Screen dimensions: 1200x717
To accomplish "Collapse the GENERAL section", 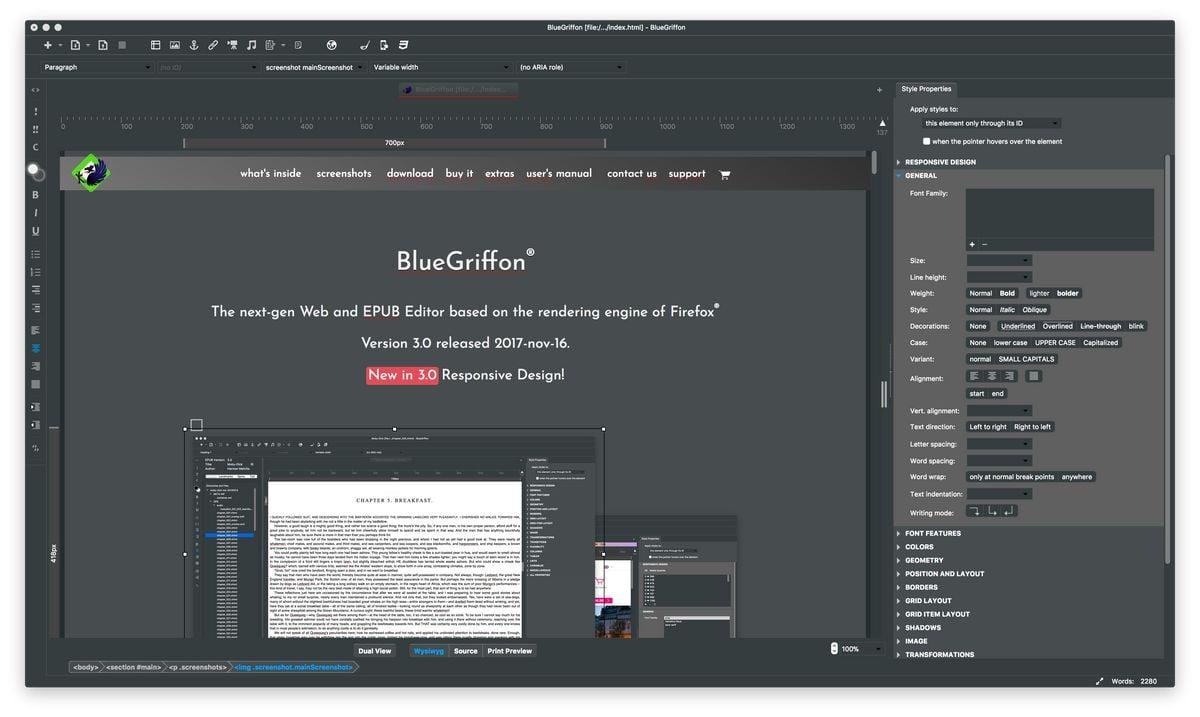I will pyautogui.click(x=920, y=175).
